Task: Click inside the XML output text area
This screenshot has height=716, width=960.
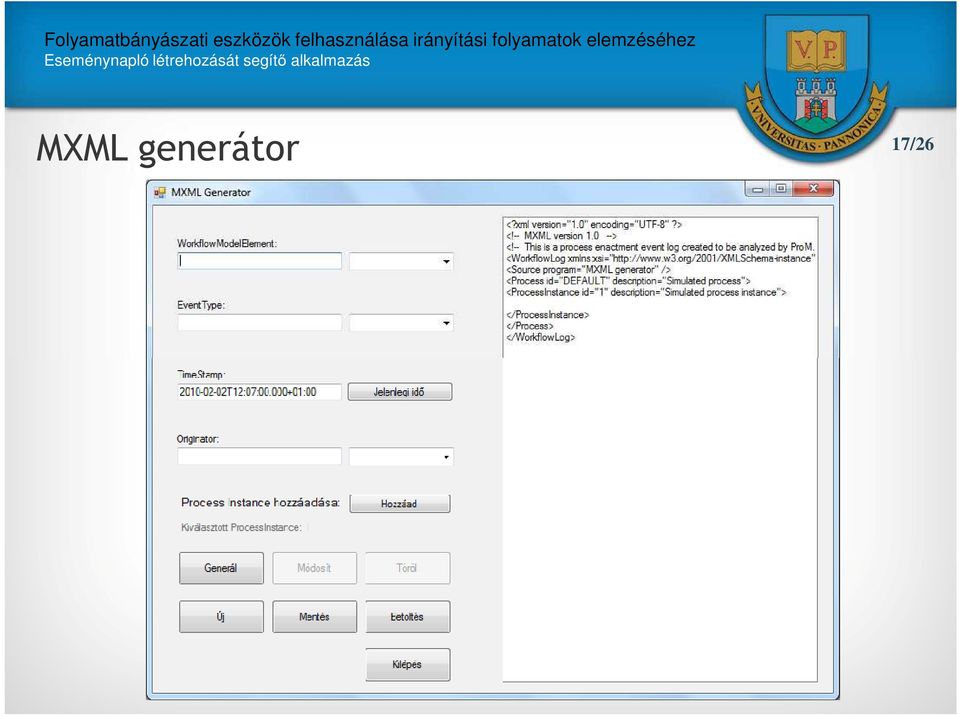Action: click(x=660, y=449)
